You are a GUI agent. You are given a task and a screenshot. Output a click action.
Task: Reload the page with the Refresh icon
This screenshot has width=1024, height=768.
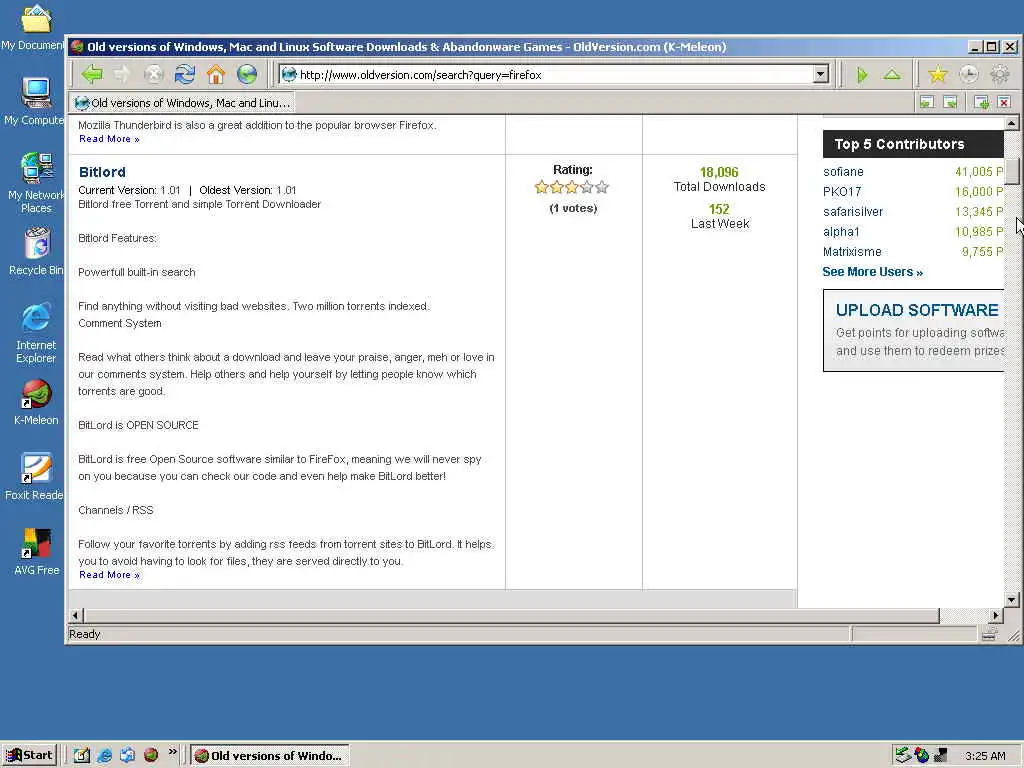pos(185,74)
